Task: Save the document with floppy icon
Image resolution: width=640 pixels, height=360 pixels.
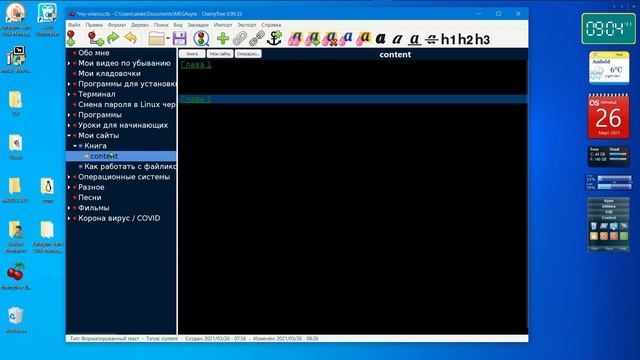Action: pyautogui.click(x=180, y=39)
